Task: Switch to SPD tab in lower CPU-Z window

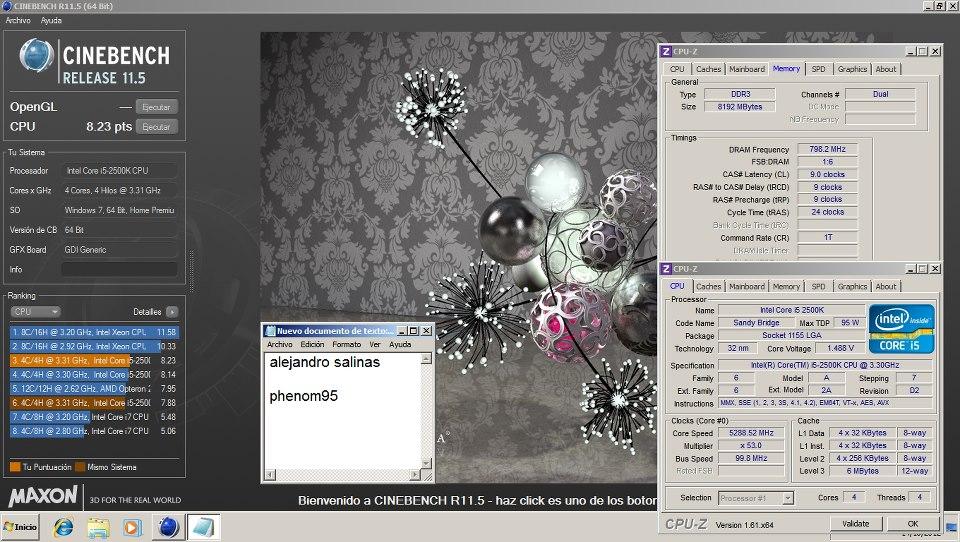Action: pyautogui.click(x=819, y=286)
